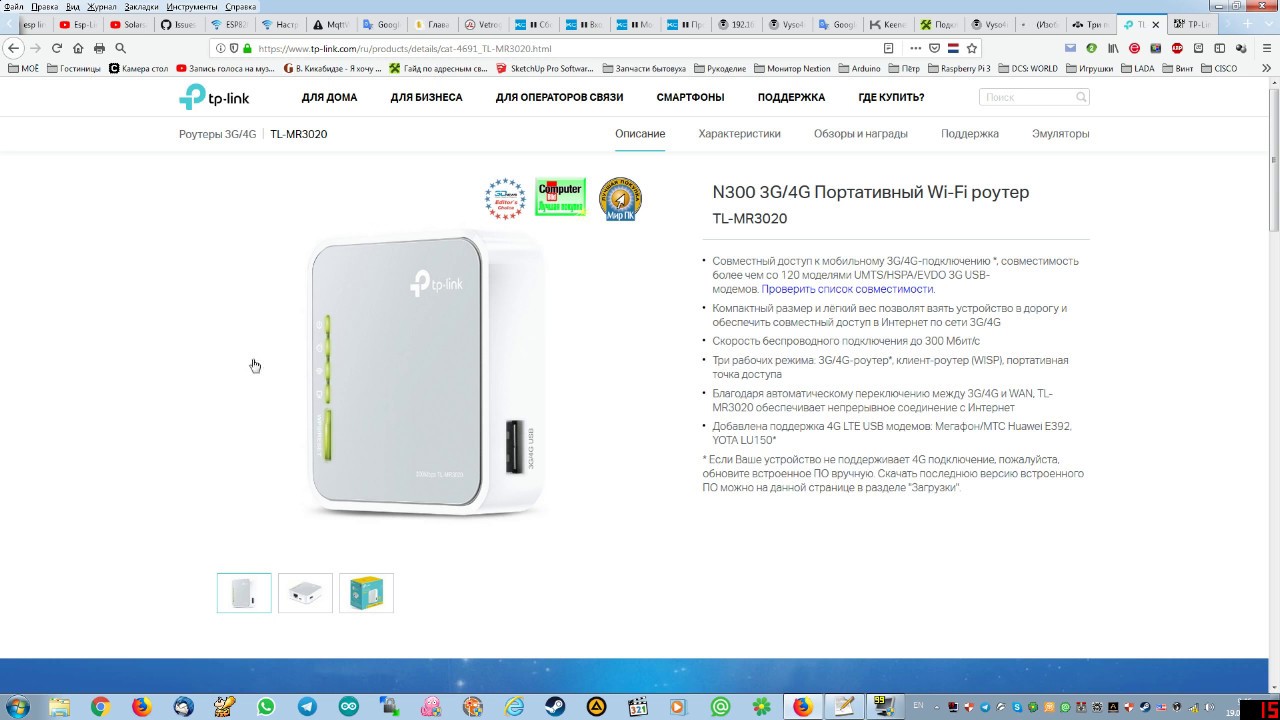Open WhatsApp from the taskbar
This screenshot has width=1280, height=720.
pyautogui.click(x=265, y=707)
